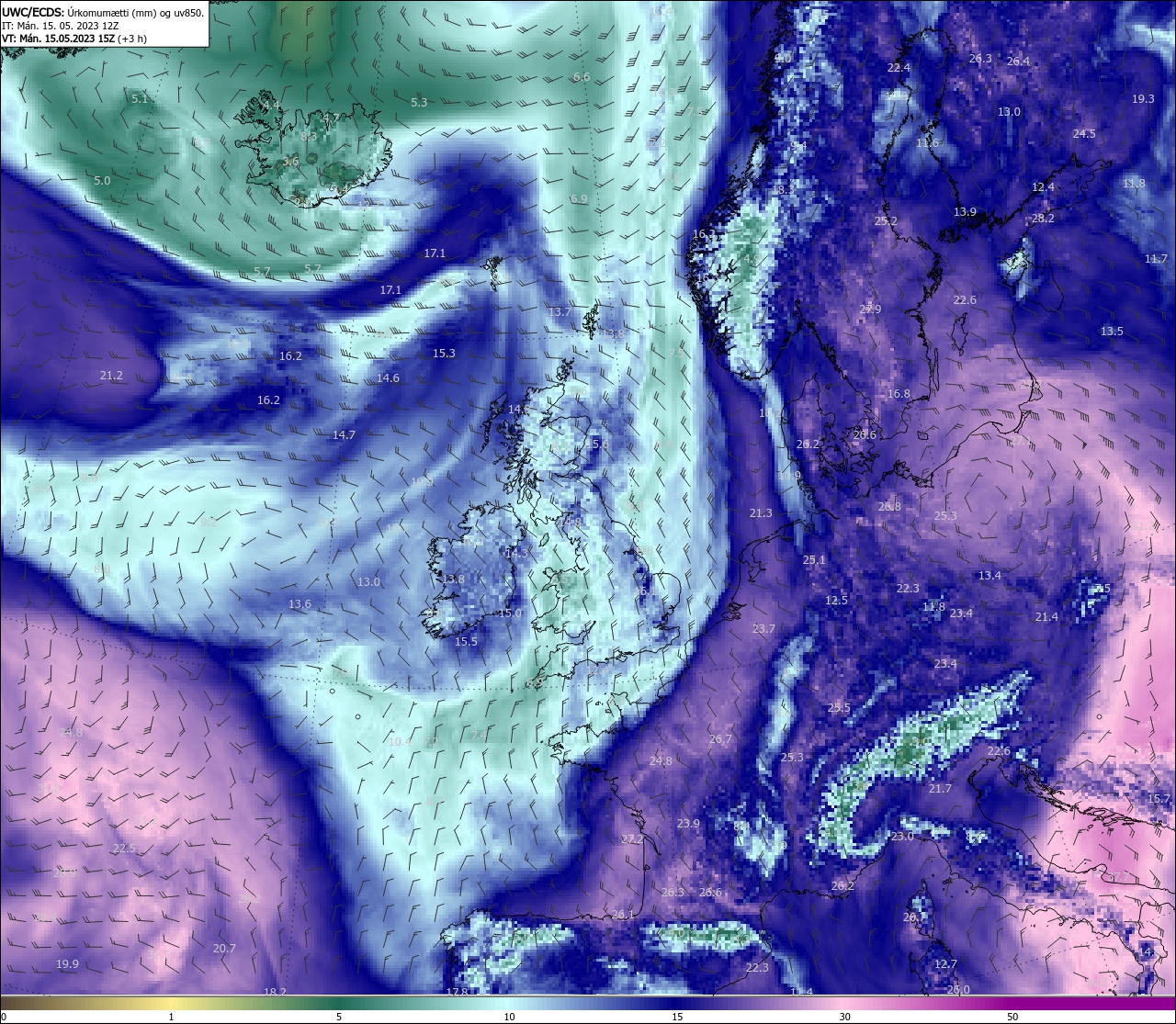Click the map value 5.0

click(102, 181)
